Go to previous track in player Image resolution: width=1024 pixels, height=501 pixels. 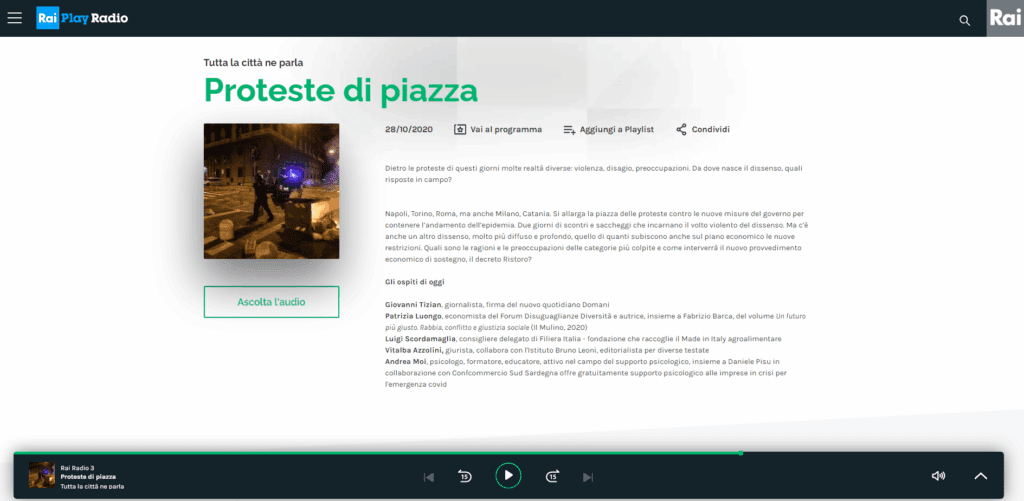(429, 477)
